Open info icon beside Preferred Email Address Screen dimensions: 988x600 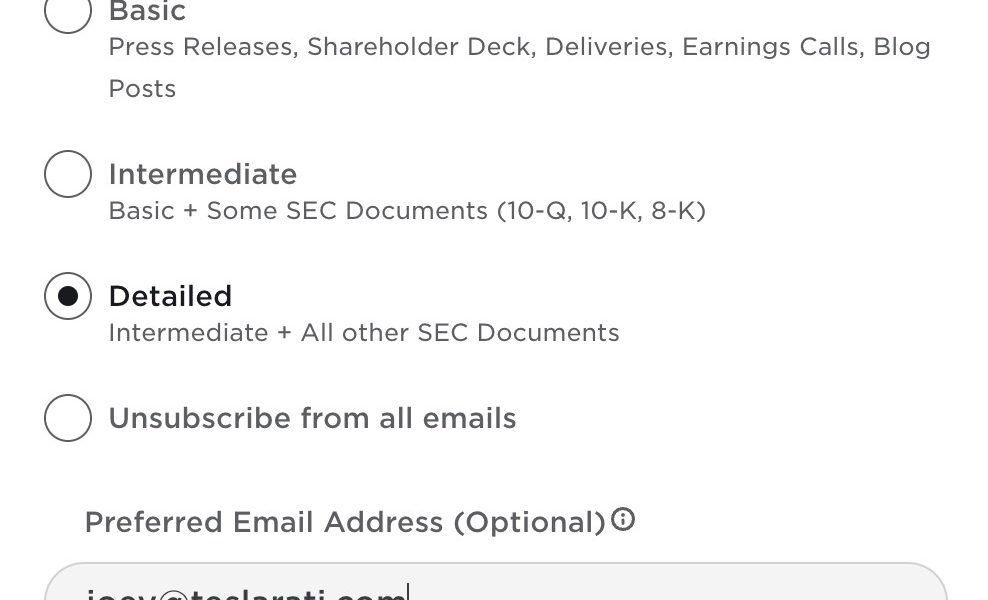pos(623,519)
